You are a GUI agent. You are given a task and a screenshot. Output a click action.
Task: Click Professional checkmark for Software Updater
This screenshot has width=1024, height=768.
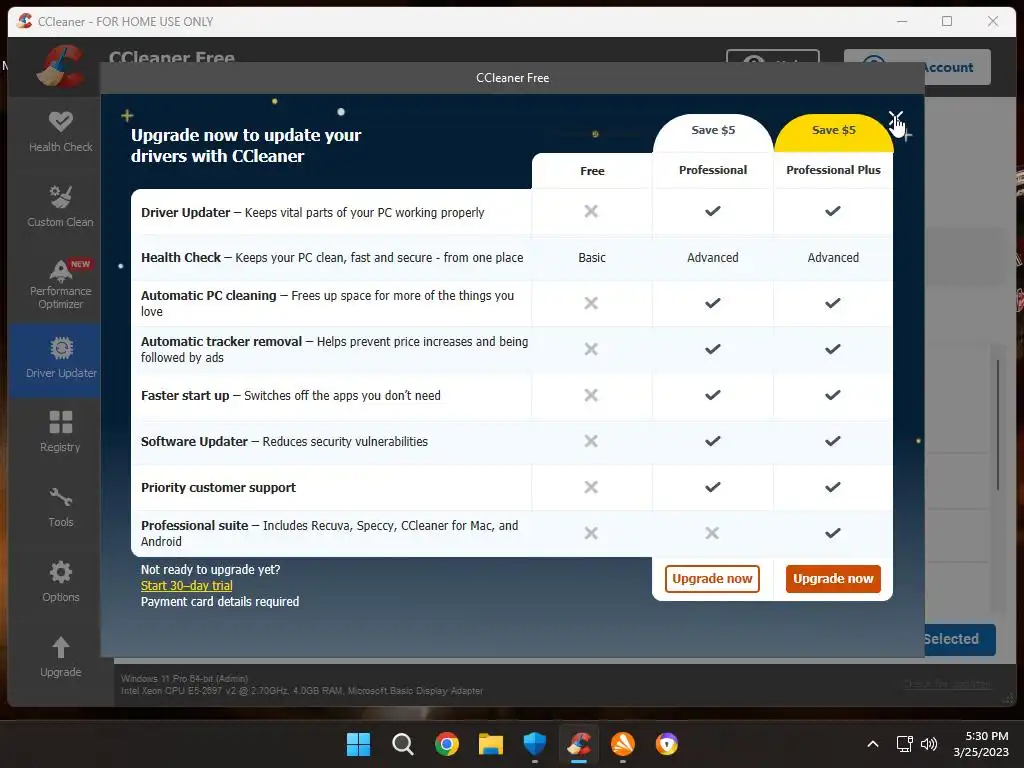point(712,441)
